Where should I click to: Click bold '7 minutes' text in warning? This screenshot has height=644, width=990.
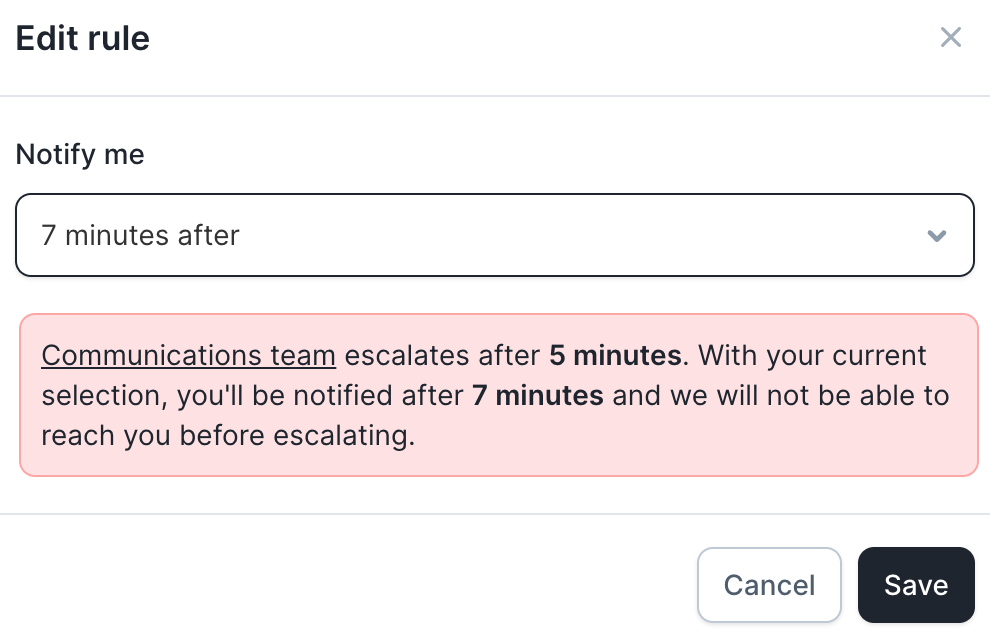[538, 396]
